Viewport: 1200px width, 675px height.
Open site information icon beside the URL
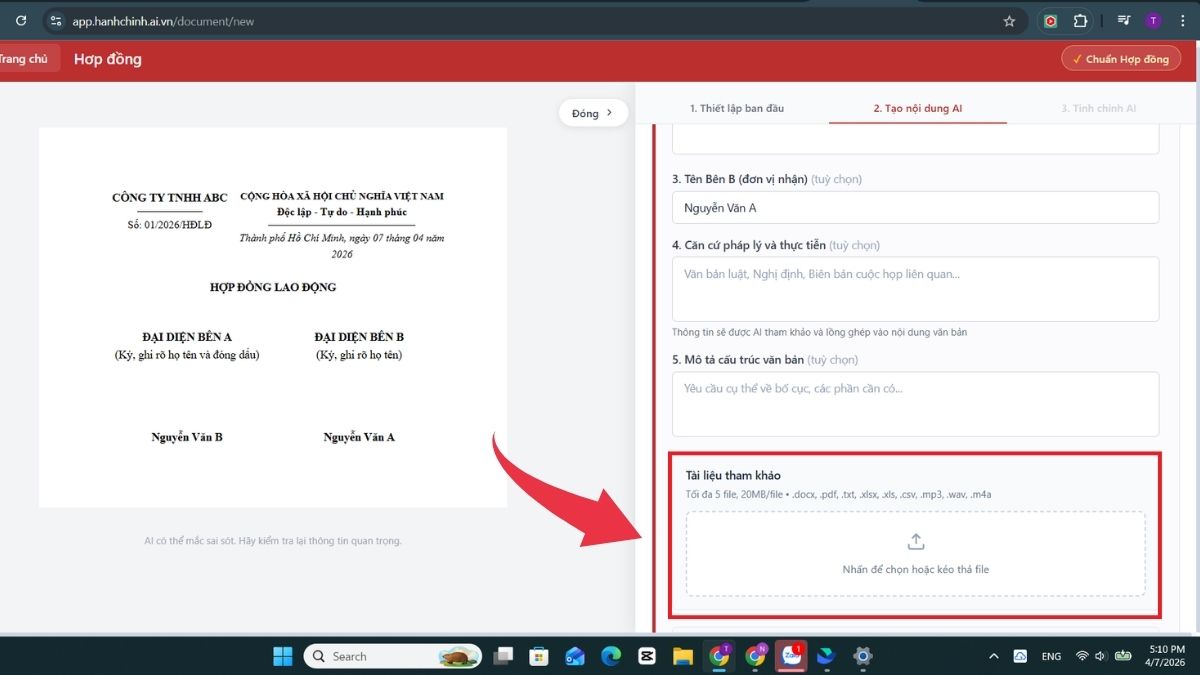coord(56,20)
